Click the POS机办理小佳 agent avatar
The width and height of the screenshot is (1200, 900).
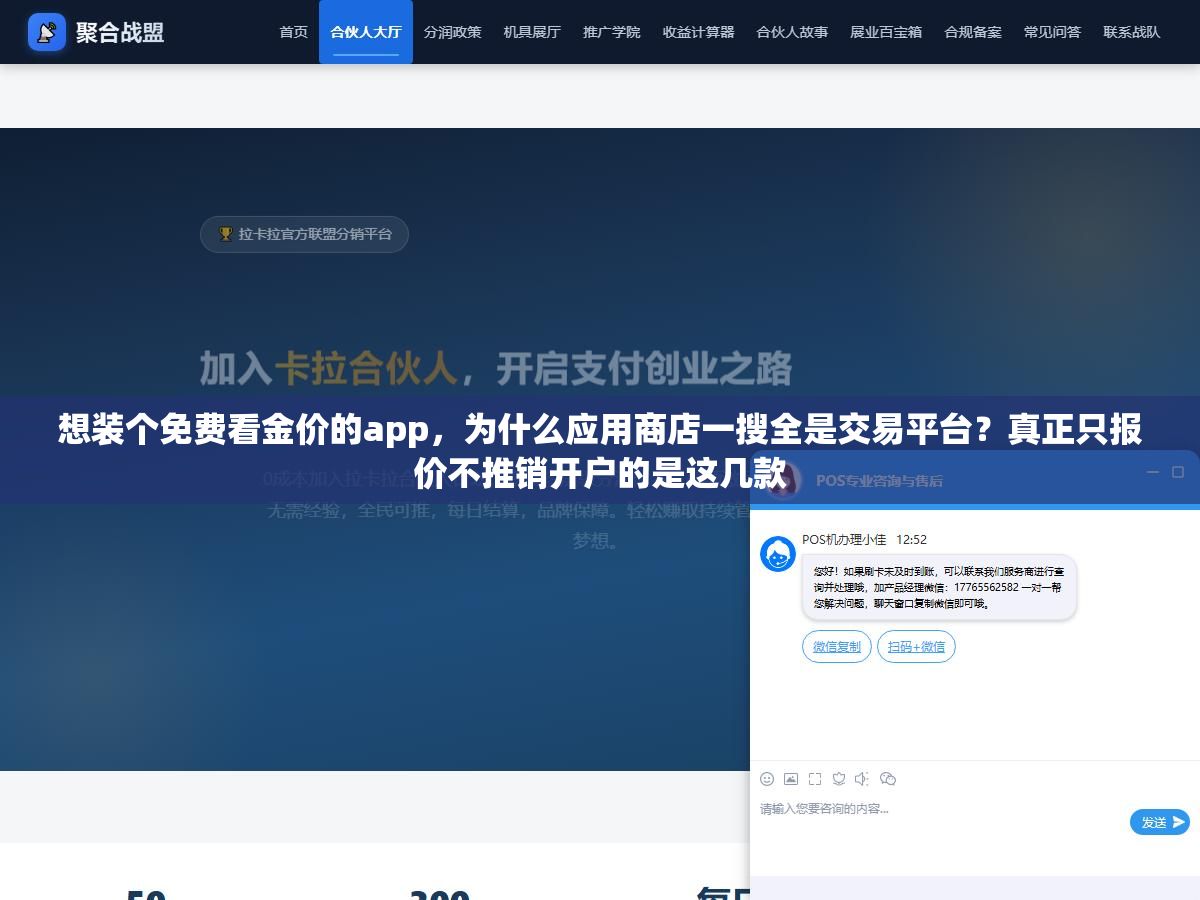pos(778,554)
